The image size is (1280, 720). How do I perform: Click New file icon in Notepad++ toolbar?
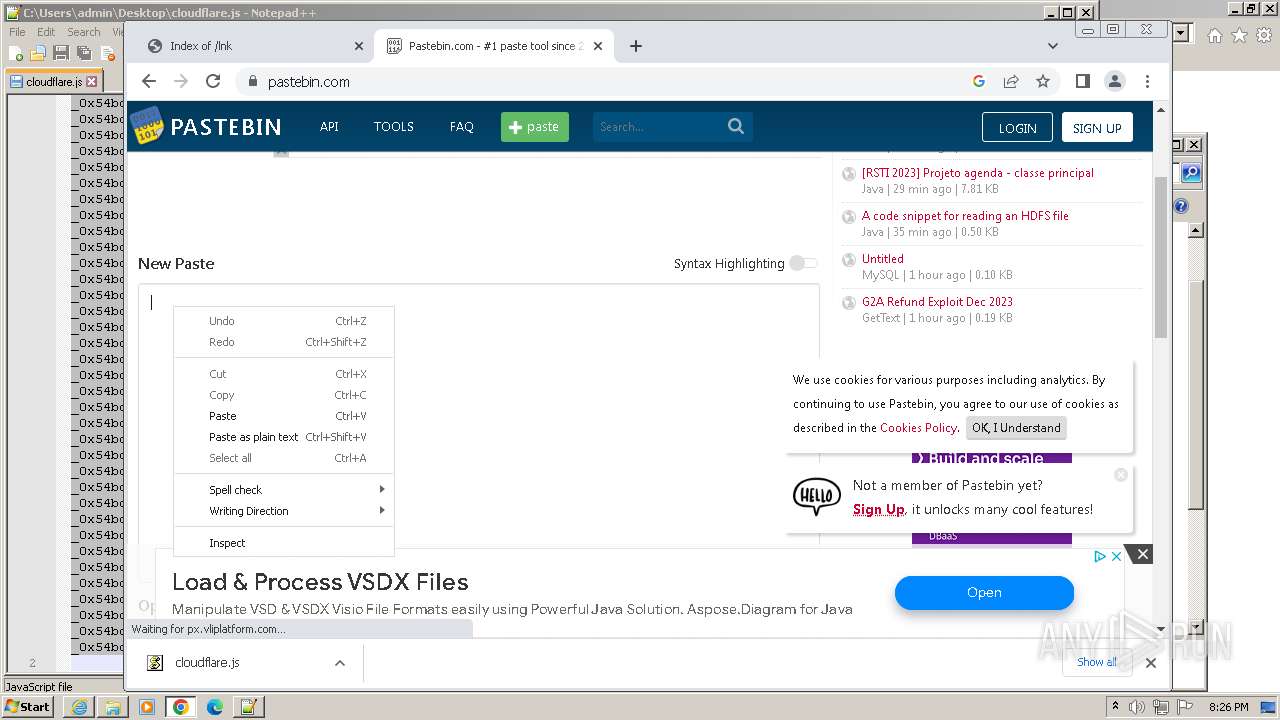click(x=16, y=53)
